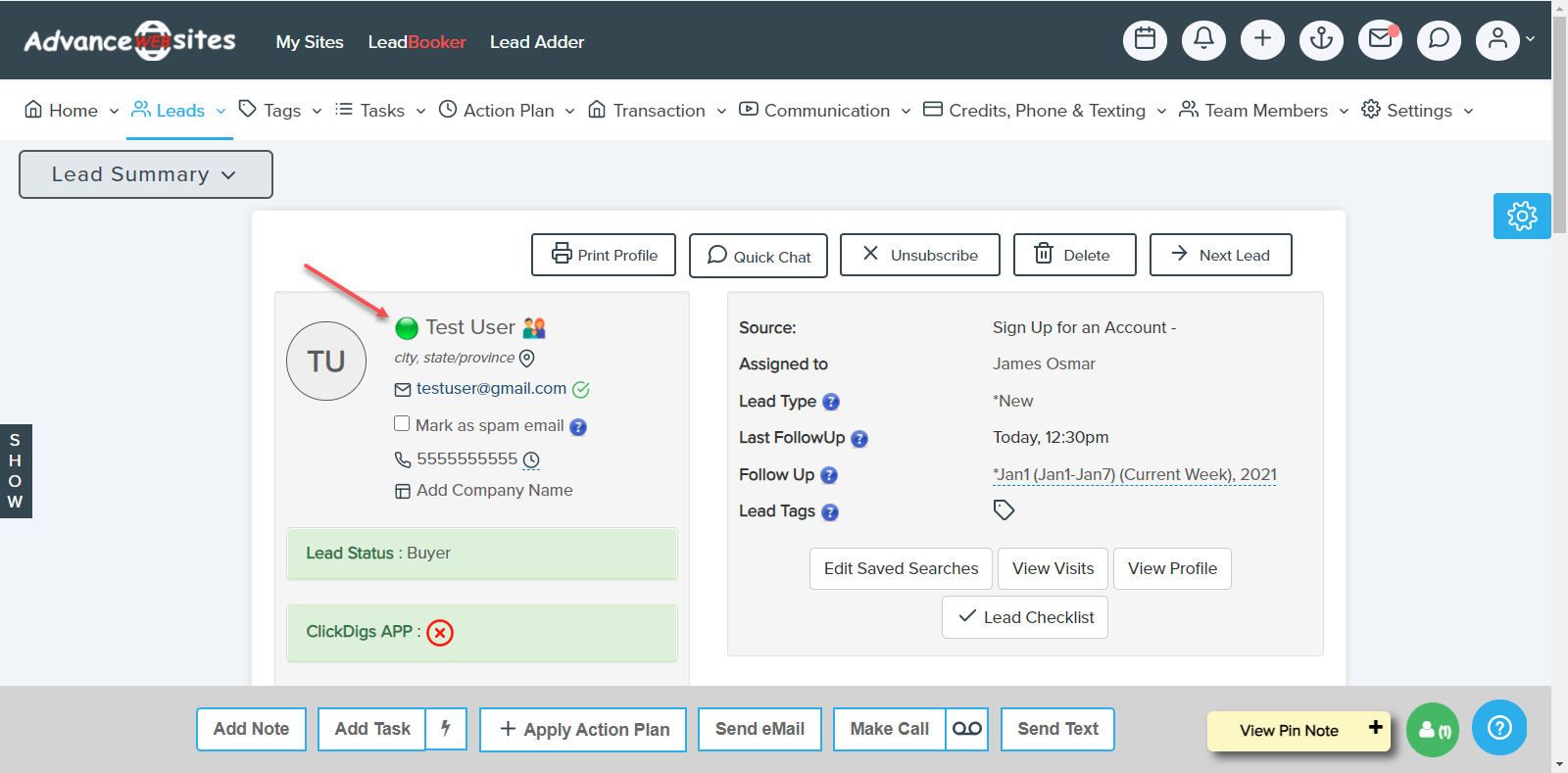Click the lightning bolt quick task icon
This screenshot has height=773, width=1568.
(446, 729)
